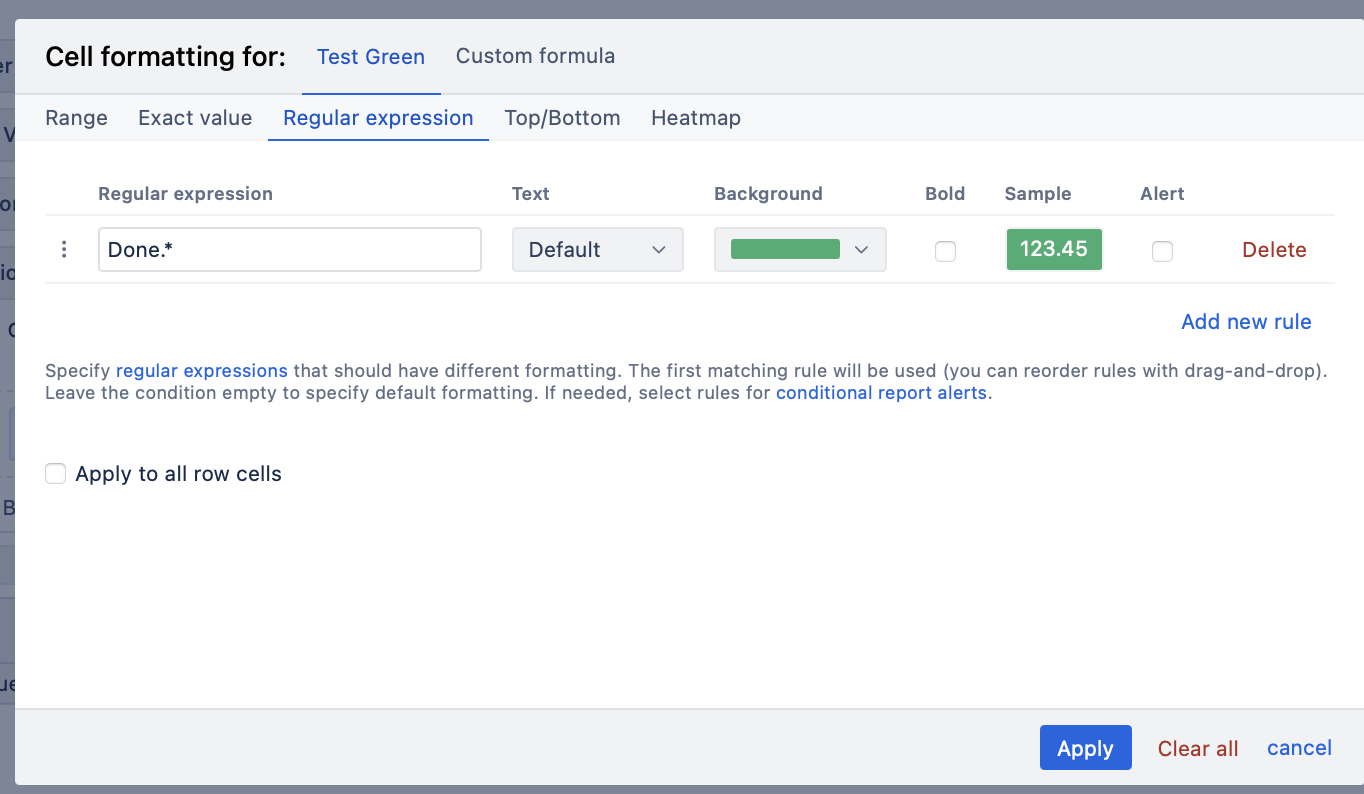Switch to the Exact value tab

195,118
